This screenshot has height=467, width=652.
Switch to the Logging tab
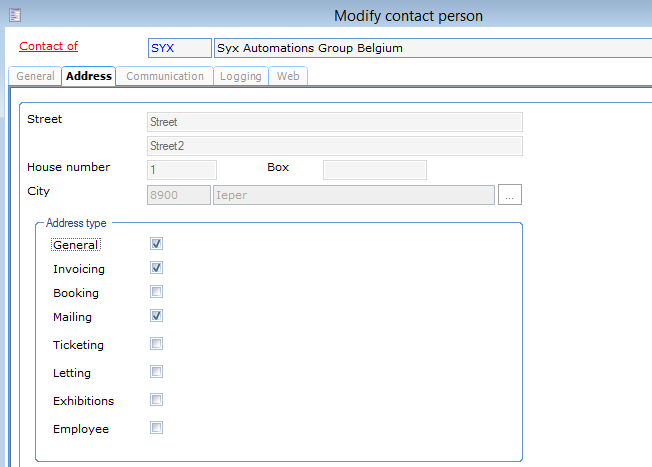[241, 76]
